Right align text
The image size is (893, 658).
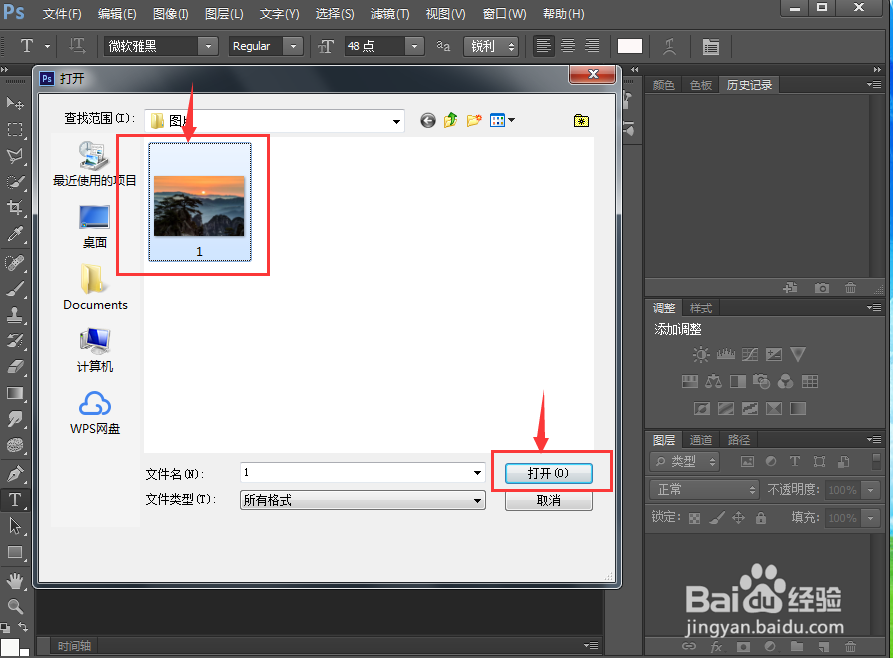(592, 46)
